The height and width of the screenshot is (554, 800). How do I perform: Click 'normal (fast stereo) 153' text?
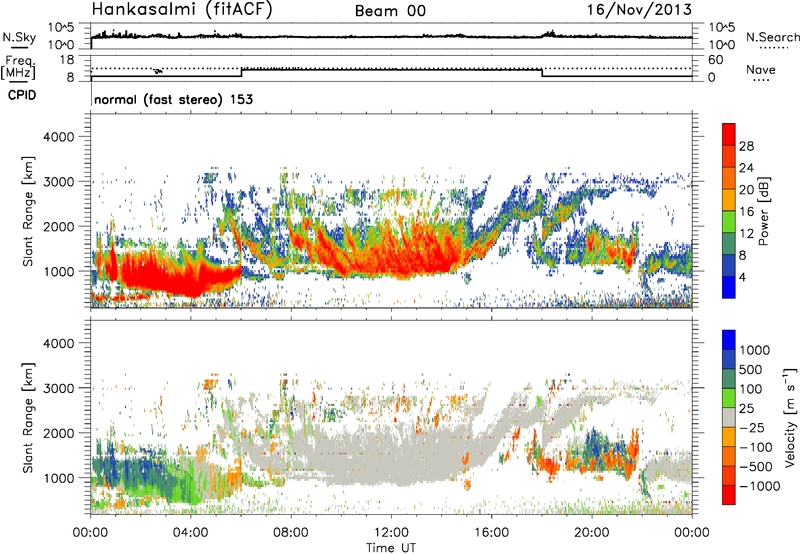pyautogui.click(x=173, y=99)
